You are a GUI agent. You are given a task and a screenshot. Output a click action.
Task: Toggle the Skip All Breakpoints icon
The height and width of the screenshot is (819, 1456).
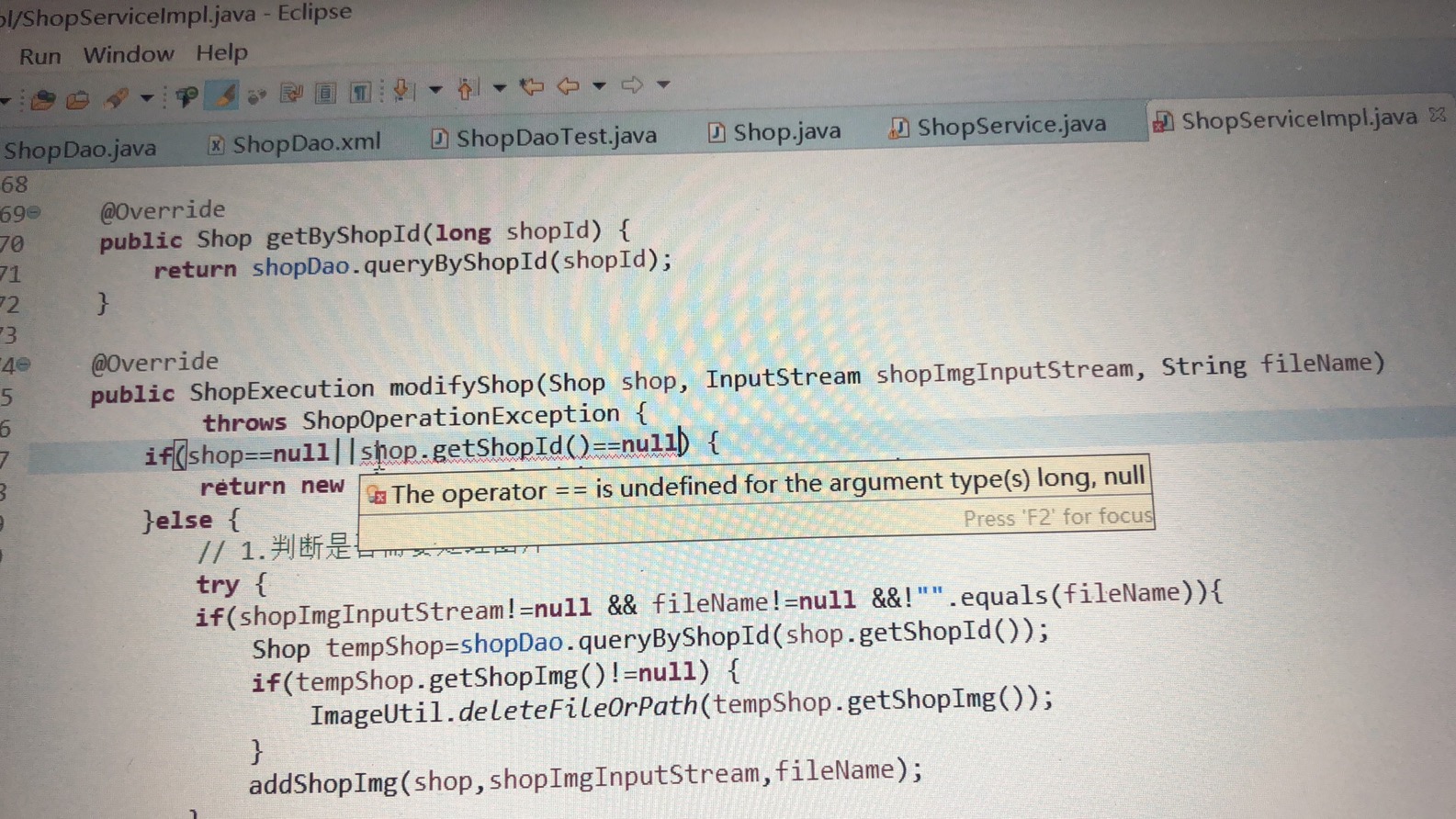point(186,95)
